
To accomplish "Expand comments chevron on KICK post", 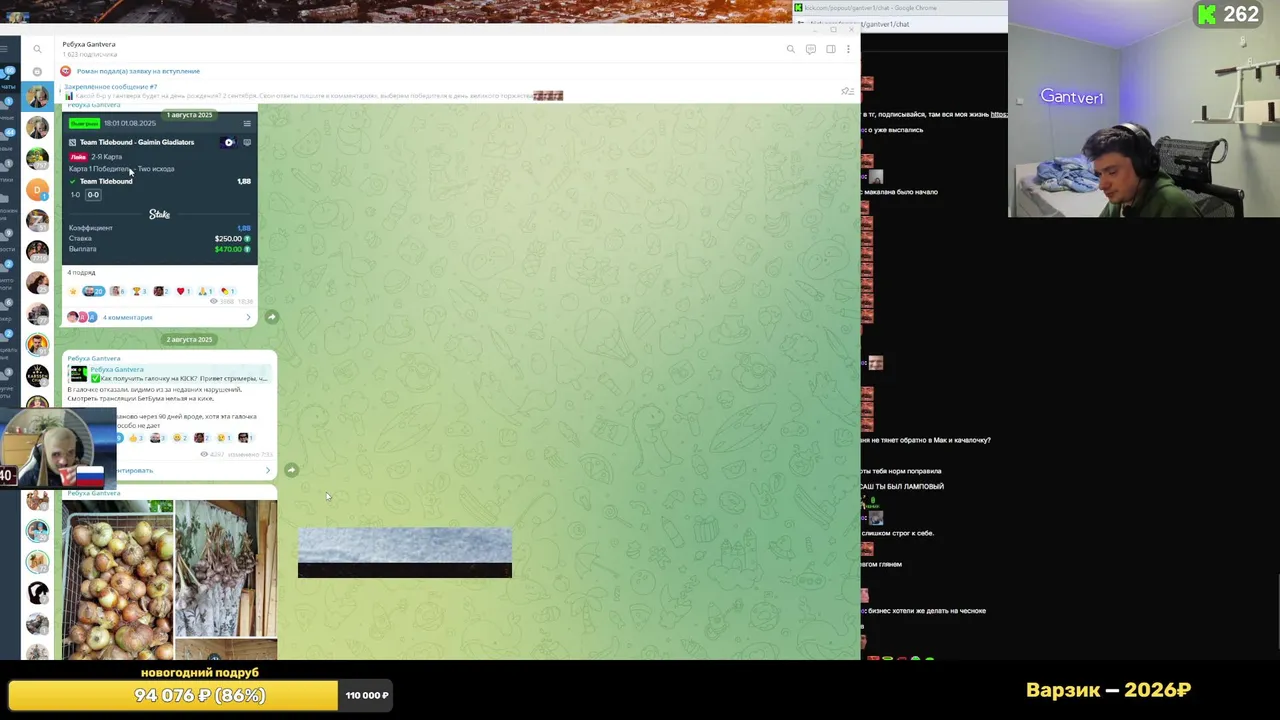I will (267, 470).
